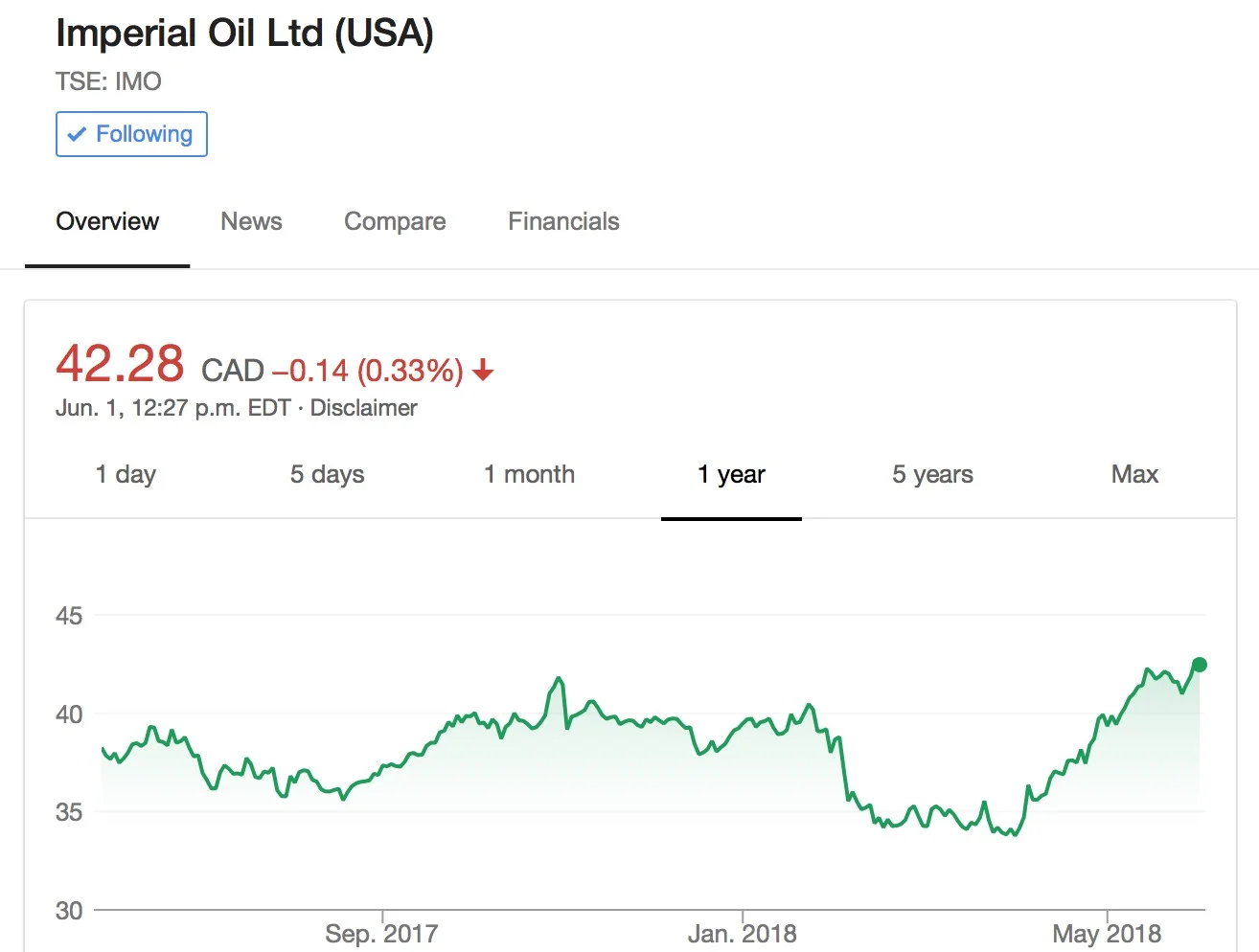
Task: Click the Imperial Oil Ltd (USA) title
Action: pos(245,33)
